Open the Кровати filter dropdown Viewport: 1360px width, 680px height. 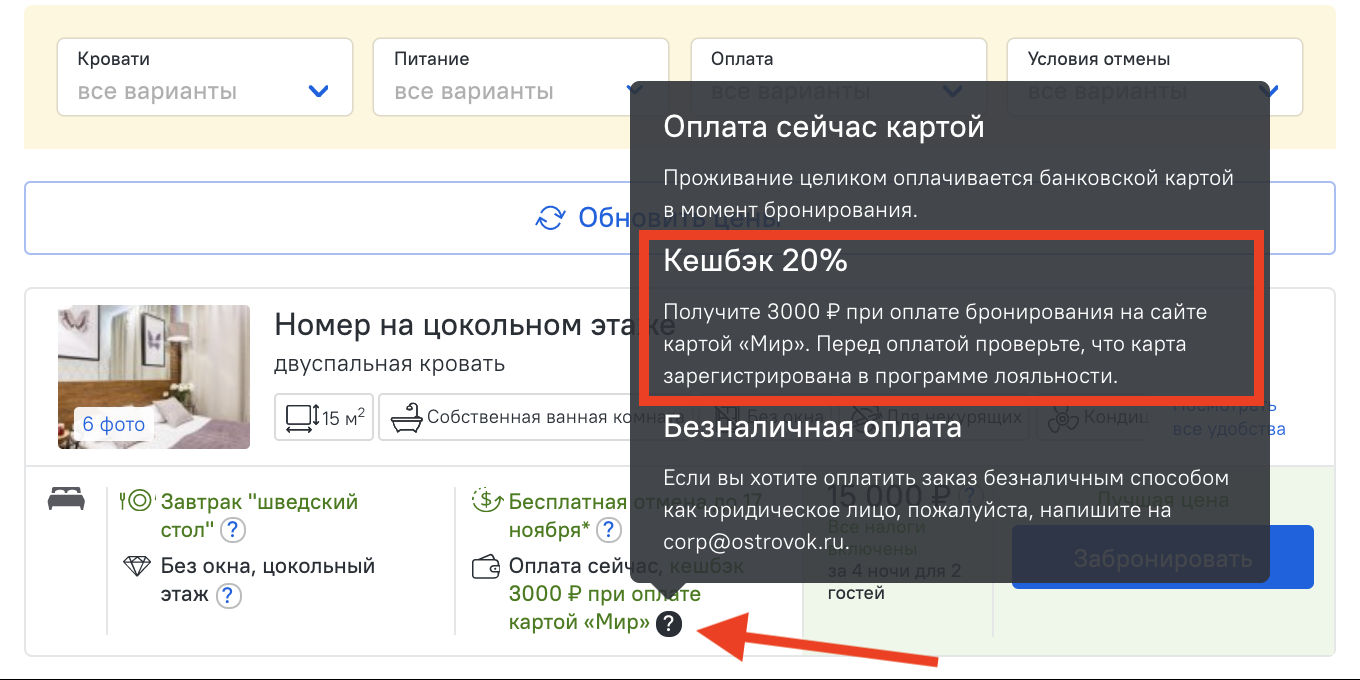click(x=204, y=78)
